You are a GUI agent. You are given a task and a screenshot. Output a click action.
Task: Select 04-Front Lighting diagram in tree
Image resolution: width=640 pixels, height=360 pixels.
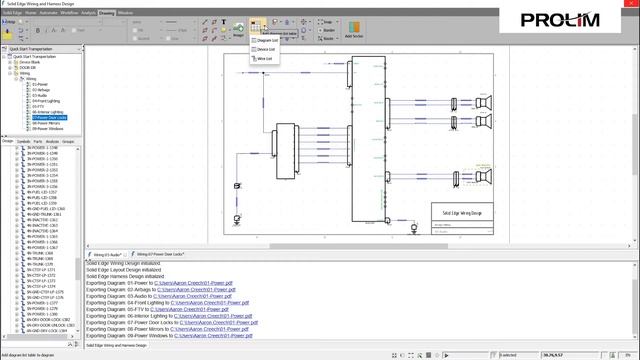click(46, 101)
